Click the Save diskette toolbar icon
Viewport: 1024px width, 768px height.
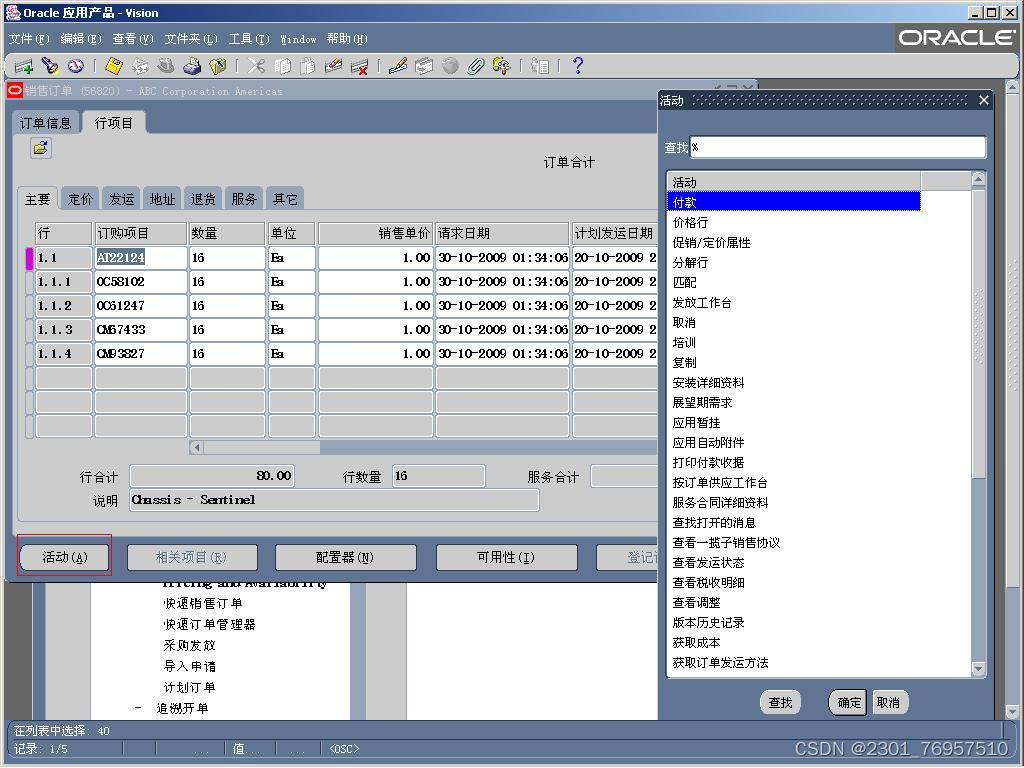(x=114, y=66)
